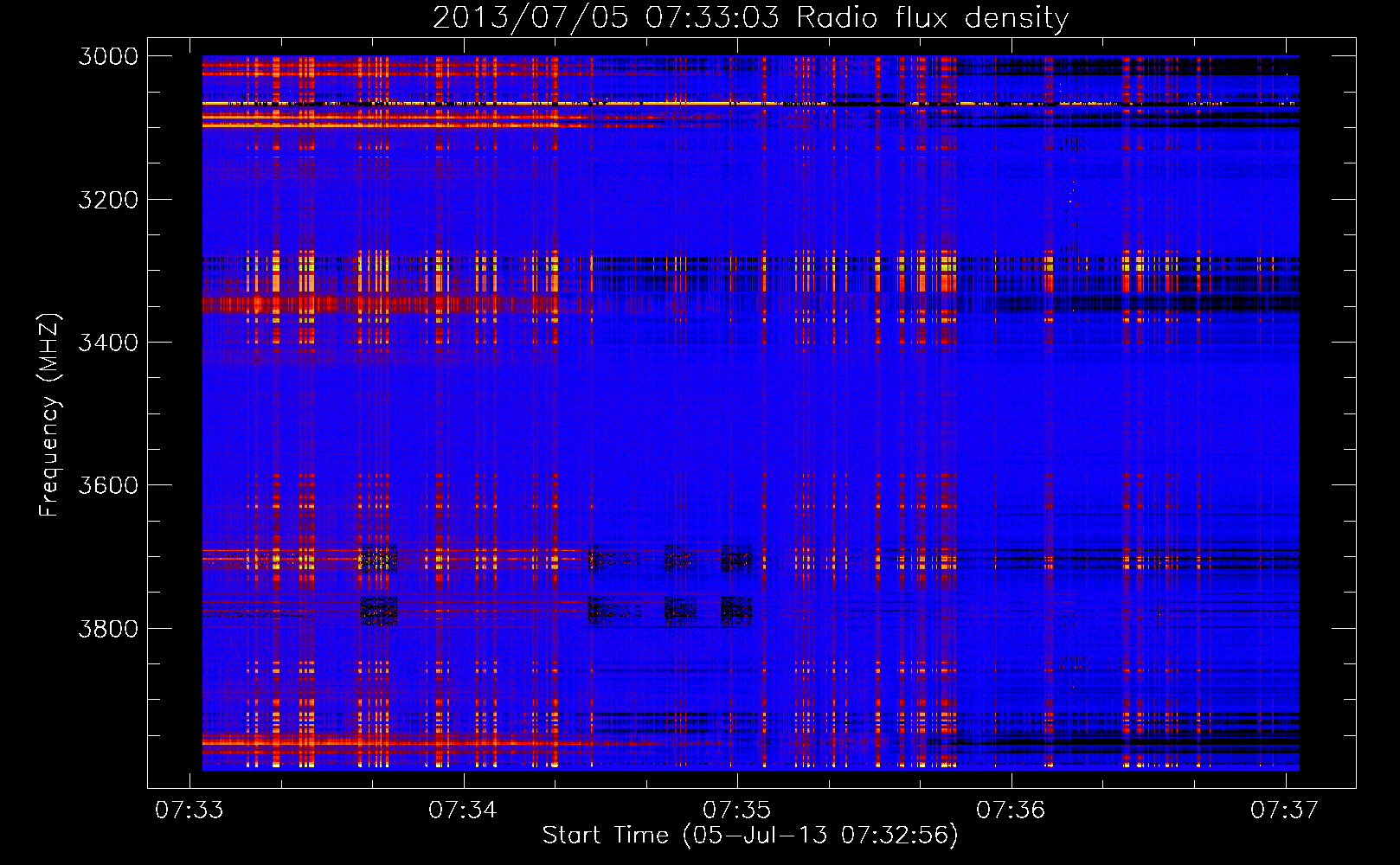1400x865 pixels.
Task: Click the 07:36 time tick label
Action: coord(1011,810)
